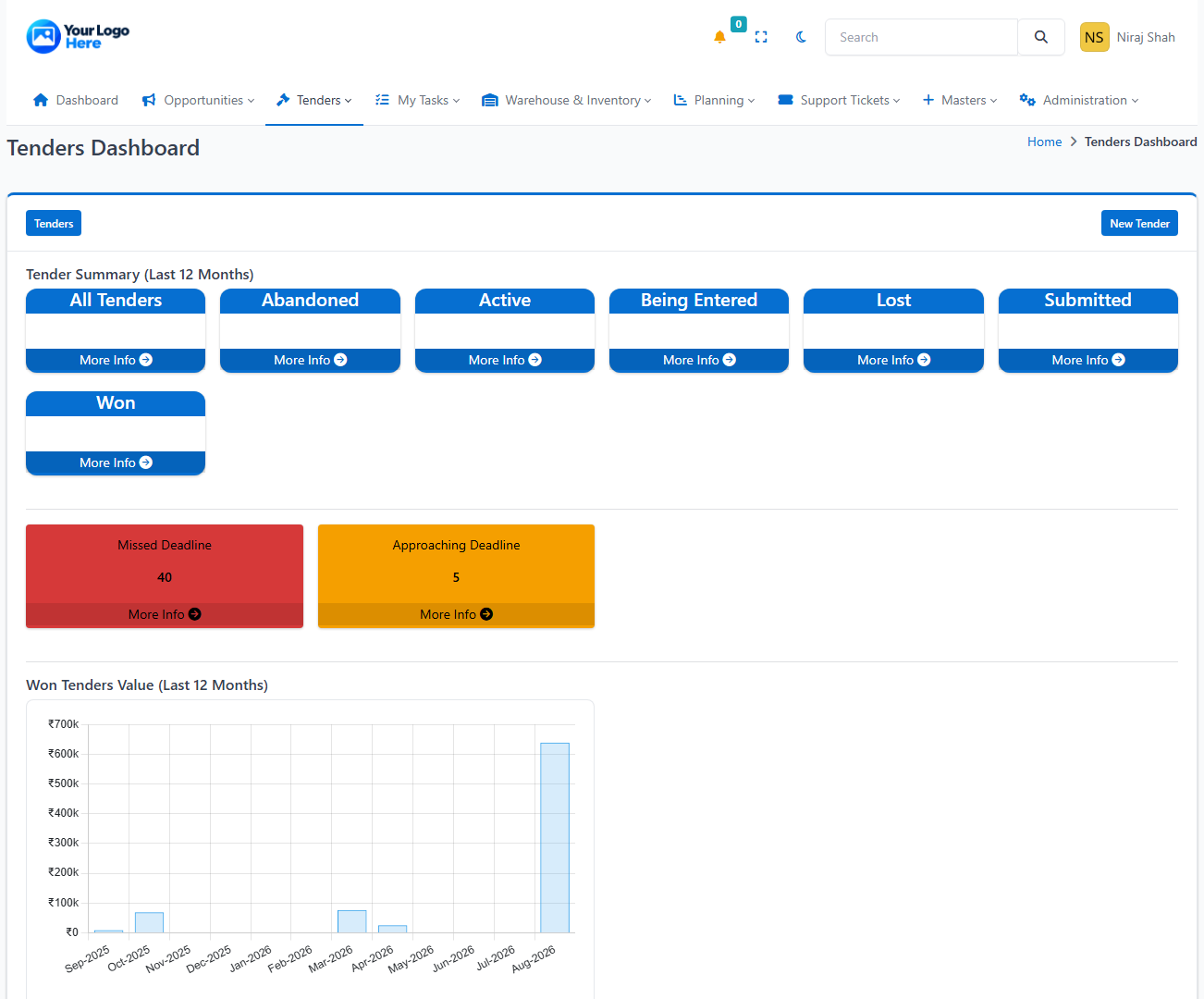Click arrow icon on Approaching Deadline card
Image resolution: width=1204 pixels, height=999 pixels.
tap(486, 614)
